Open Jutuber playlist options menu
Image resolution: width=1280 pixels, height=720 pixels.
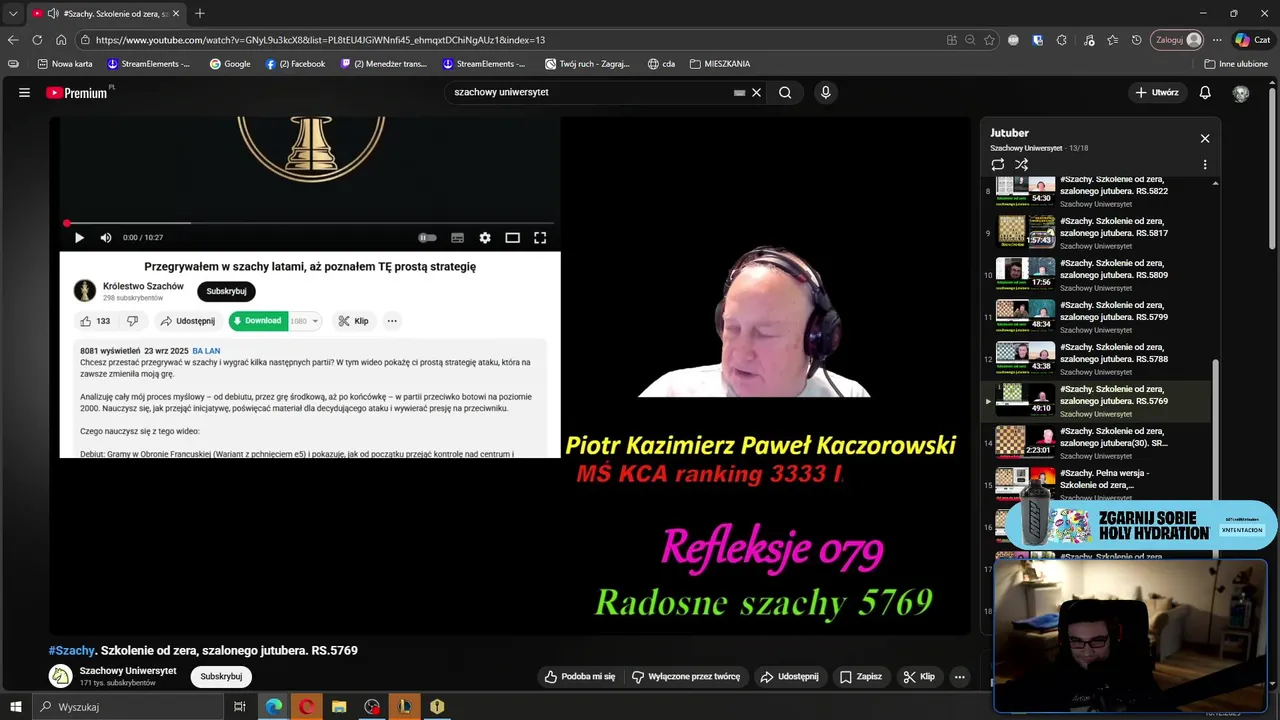coord(1205,164)
